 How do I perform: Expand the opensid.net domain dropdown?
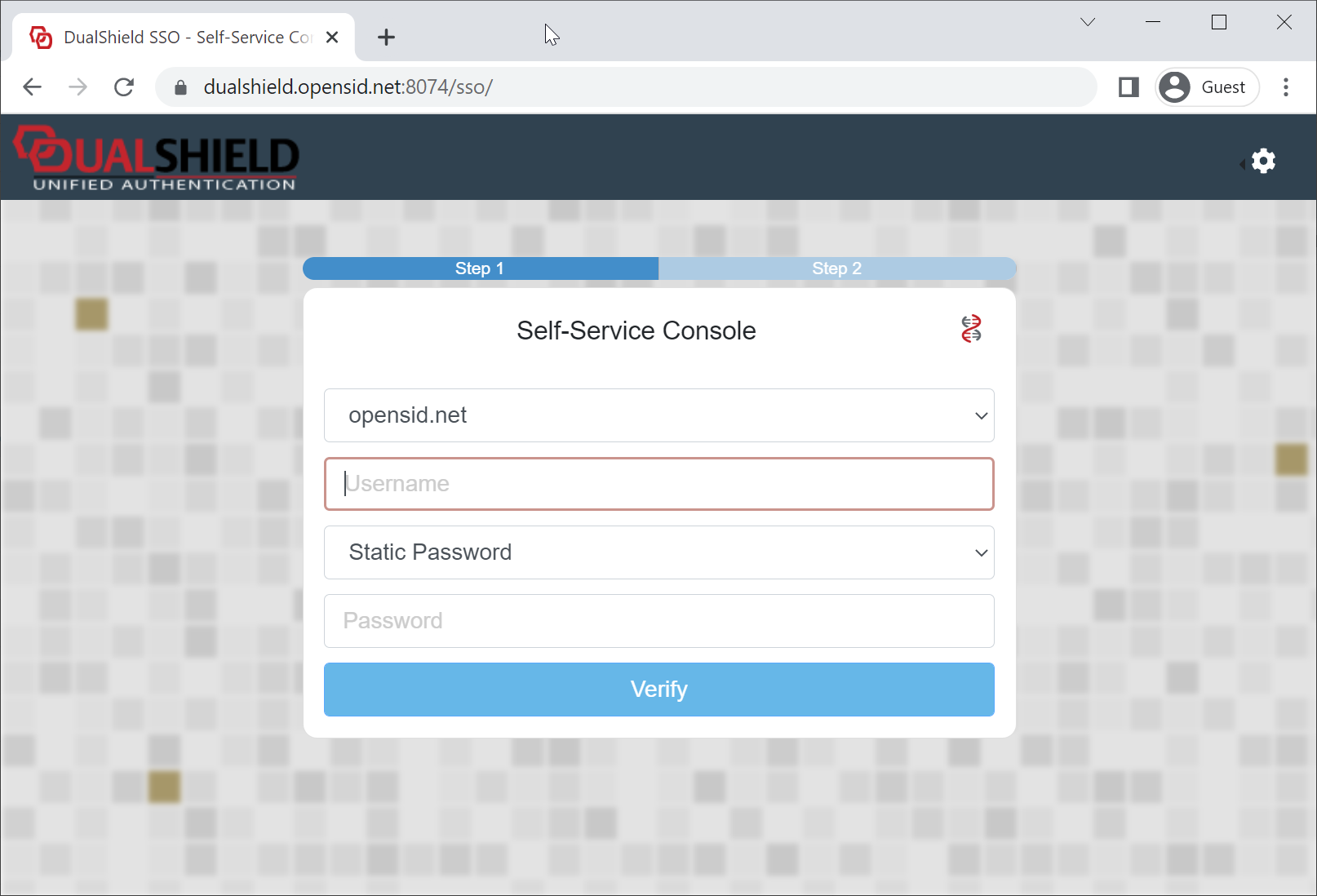click(658, 415)
